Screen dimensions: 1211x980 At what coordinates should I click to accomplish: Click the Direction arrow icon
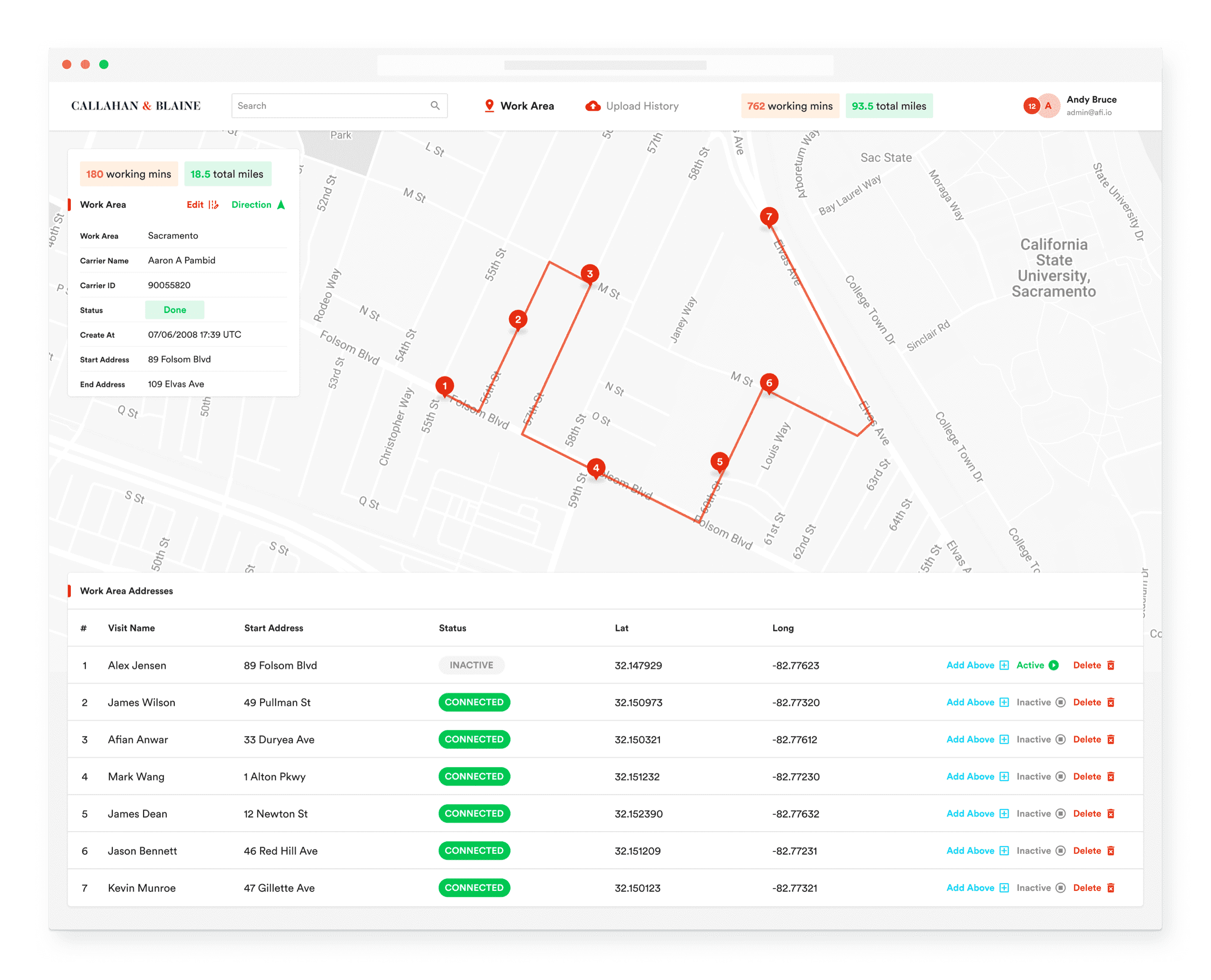[281, 204]
